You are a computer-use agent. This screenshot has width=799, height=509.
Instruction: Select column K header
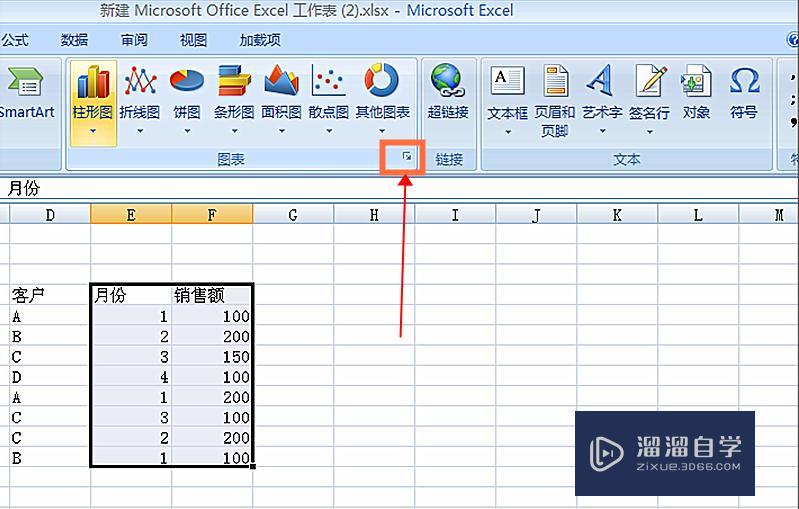(617, 215)
